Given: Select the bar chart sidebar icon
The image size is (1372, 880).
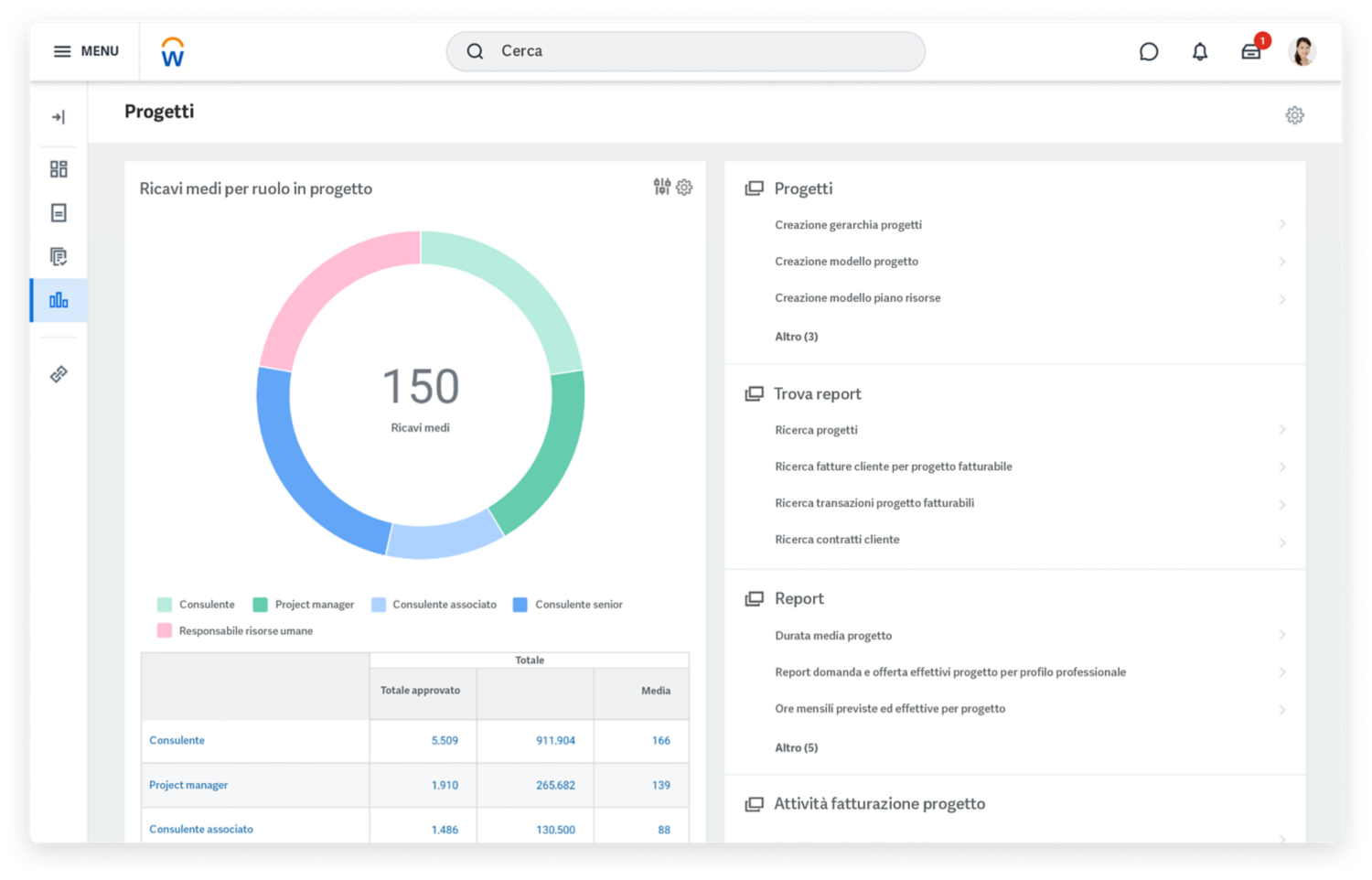Looking at the screenshot, I should click(59, 300).
